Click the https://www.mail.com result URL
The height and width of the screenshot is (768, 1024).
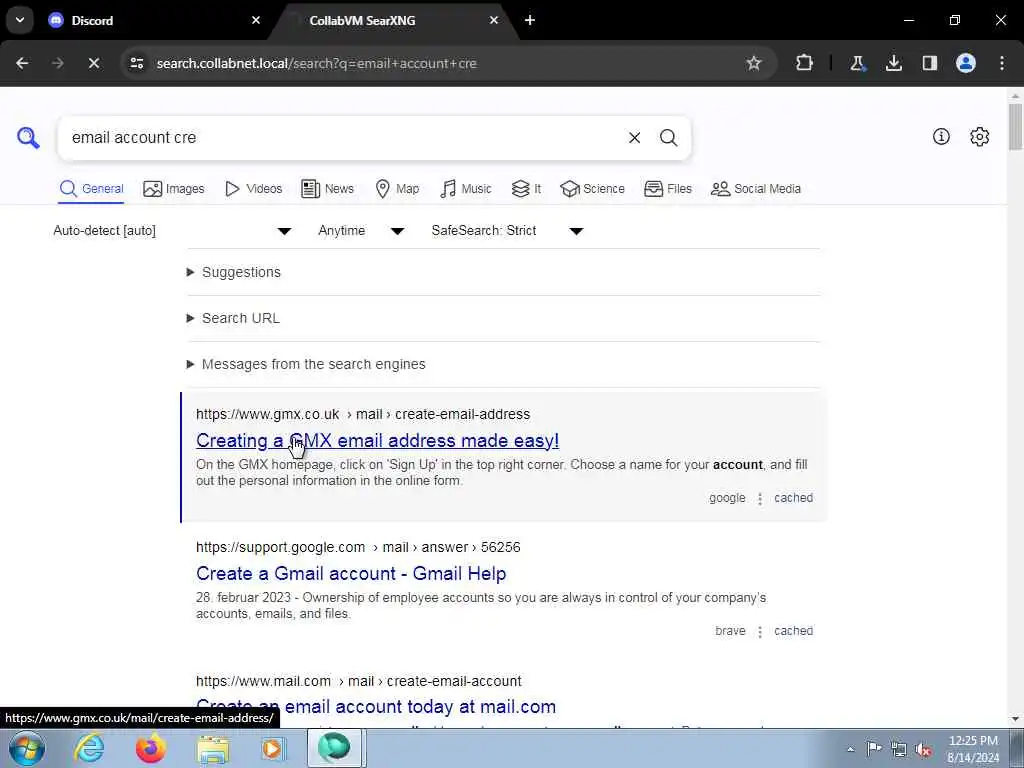(x=359, y=681)
